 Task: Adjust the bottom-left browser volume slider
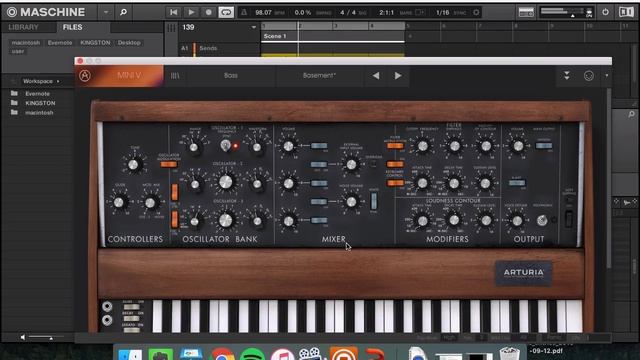click(x=46, y=337)
